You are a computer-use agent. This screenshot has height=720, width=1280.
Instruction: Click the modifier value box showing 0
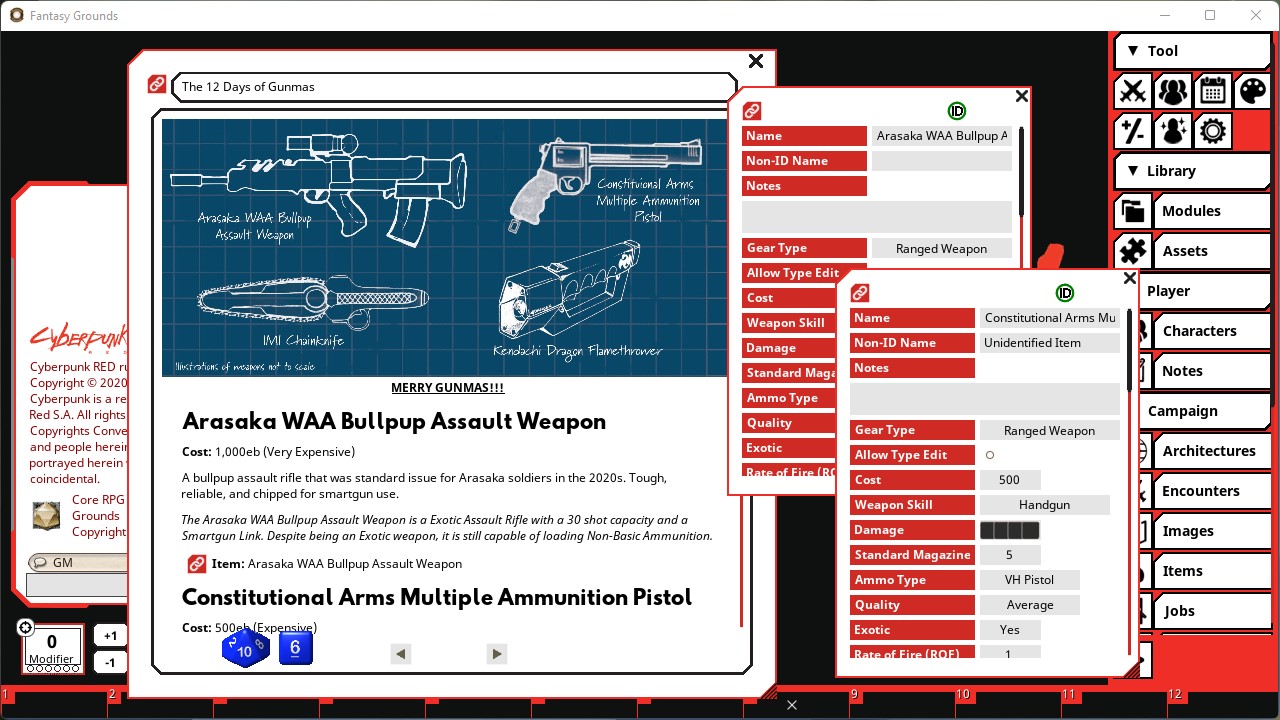(x=52, y=642)
